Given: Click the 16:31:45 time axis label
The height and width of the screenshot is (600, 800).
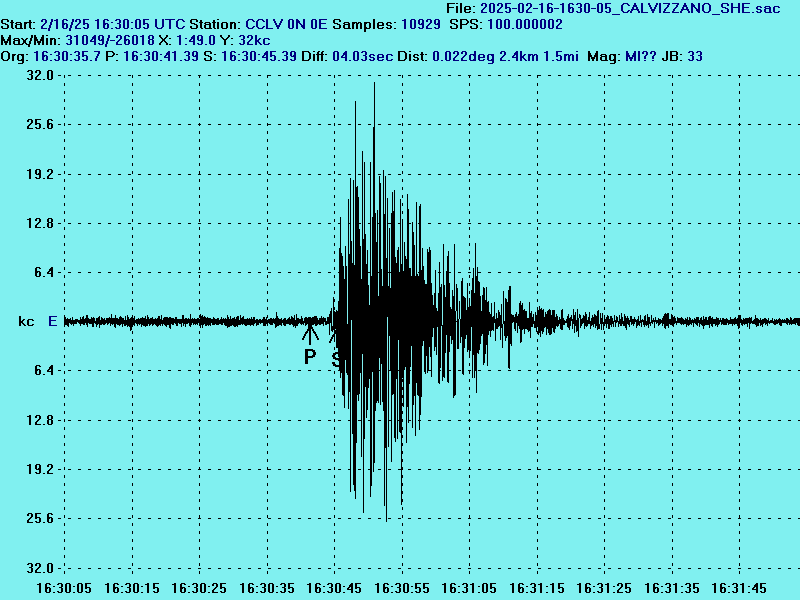Looking at the screenshot, I should pos(741,588).
